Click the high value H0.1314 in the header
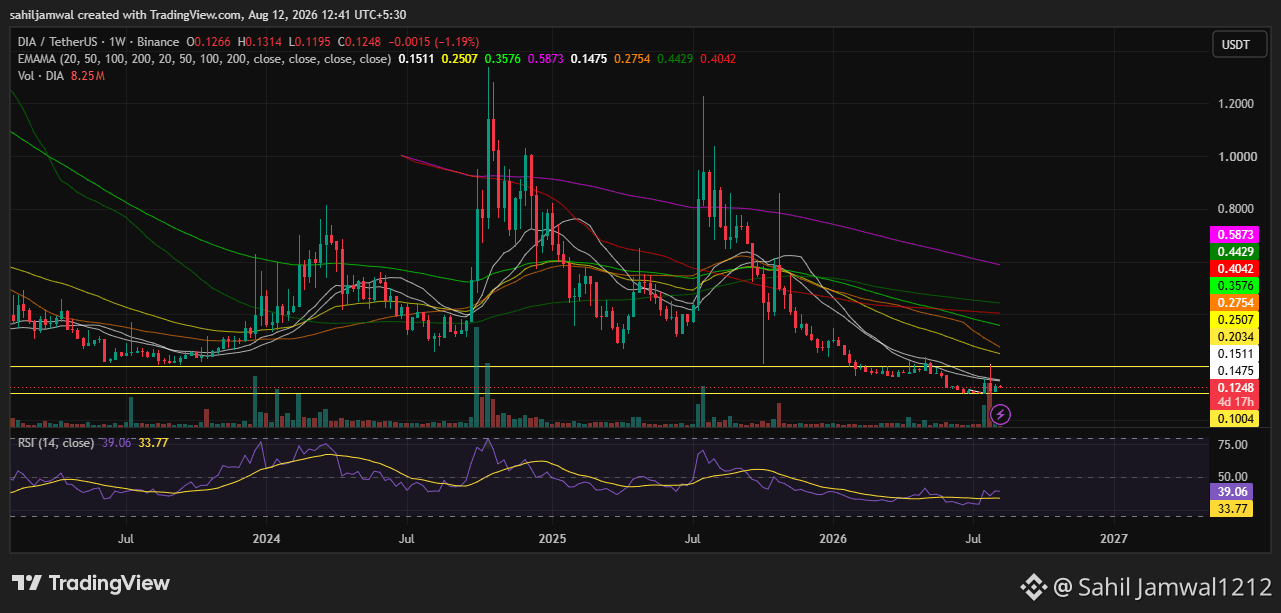 click(260, 42)
